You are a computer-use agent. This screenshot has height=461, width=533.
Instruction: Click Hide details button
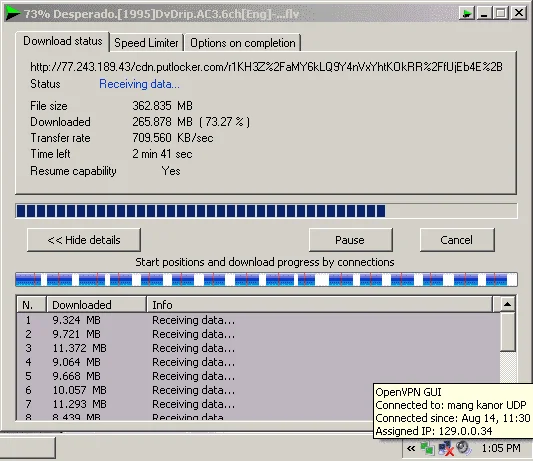tap(84, 240)
